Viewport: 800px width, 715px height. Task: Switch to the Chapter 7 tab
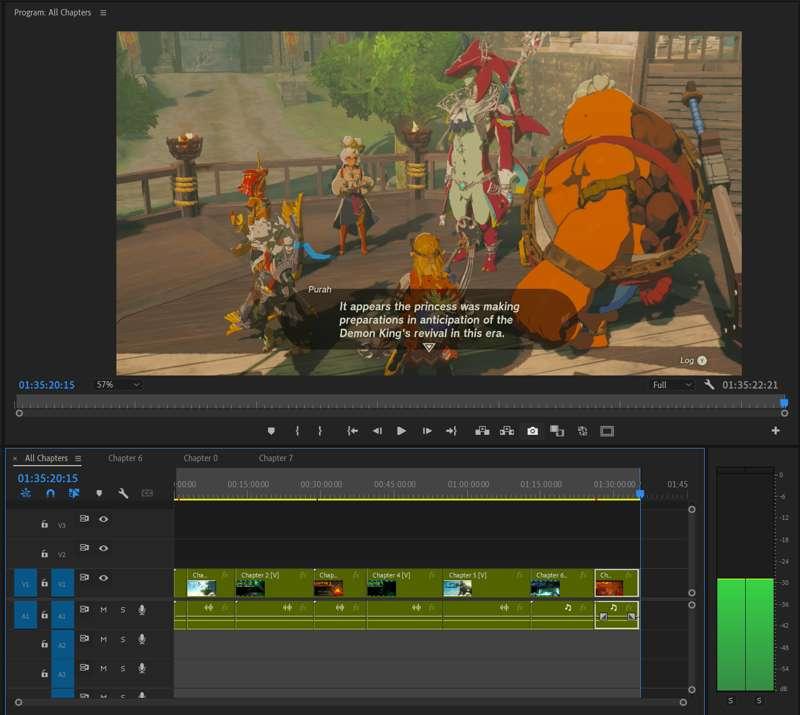click(x=276, y=458)
